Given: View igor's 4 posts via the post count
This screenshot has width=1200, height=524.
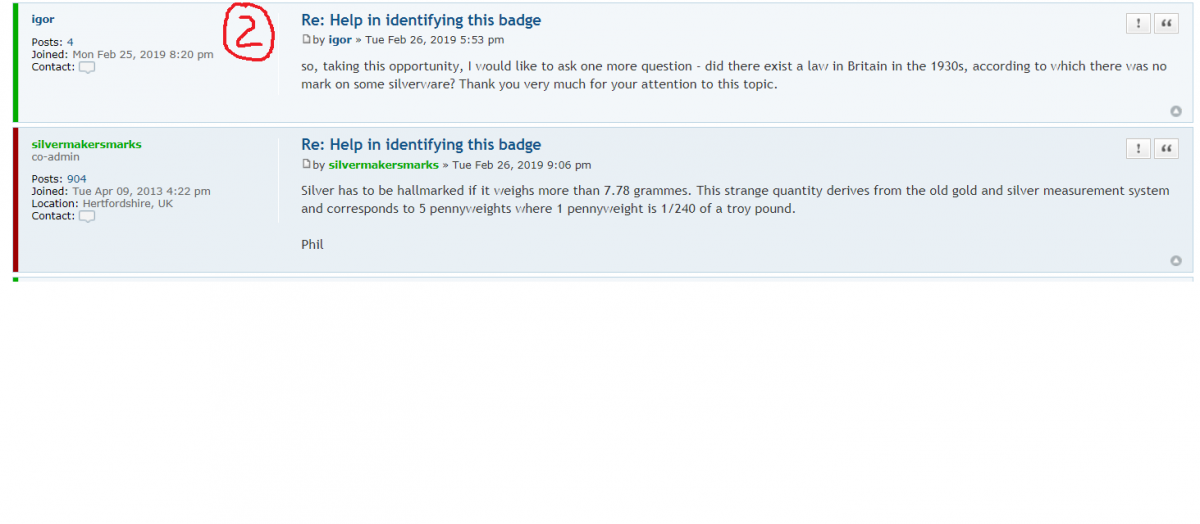Looking at the screenshot, I should point(70,42).
